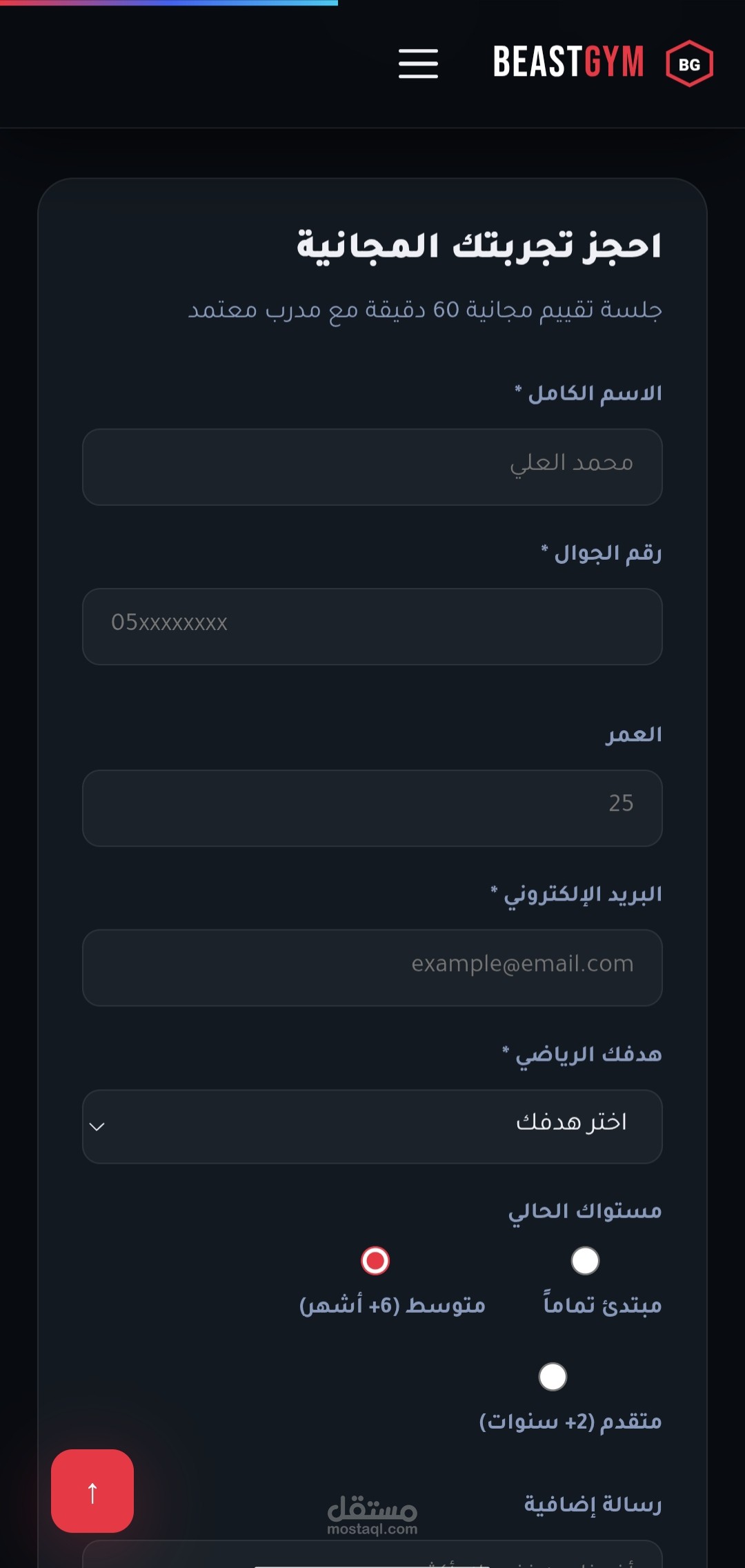Click the gradient scroll progress bar
This screenshot has width=745, height=1568.
point(169,3)
